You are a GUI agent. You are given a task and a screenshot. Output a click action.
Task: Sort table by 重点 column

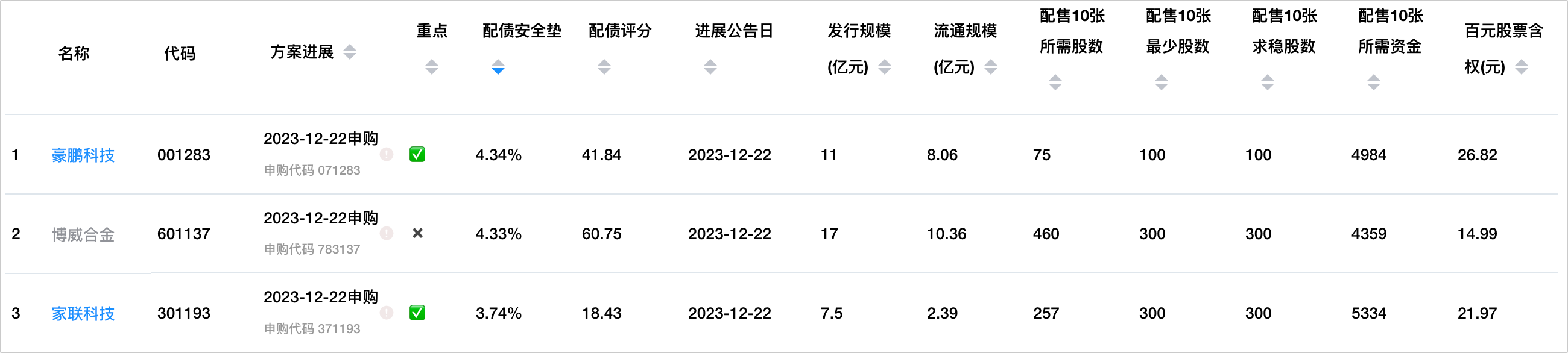(432, 67)
